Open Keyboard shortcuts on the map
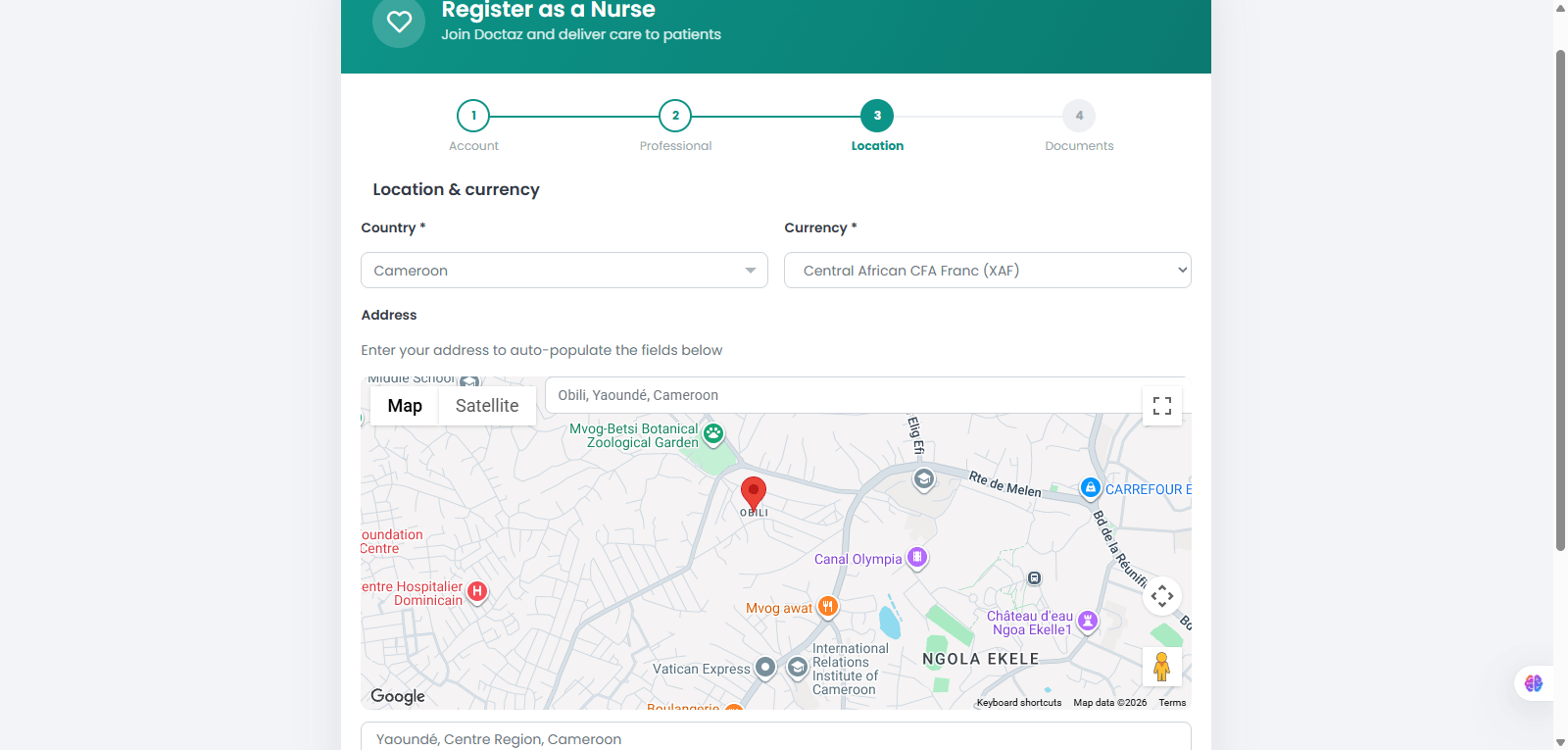This screenshot has height=750, width=1568. 1019,703
